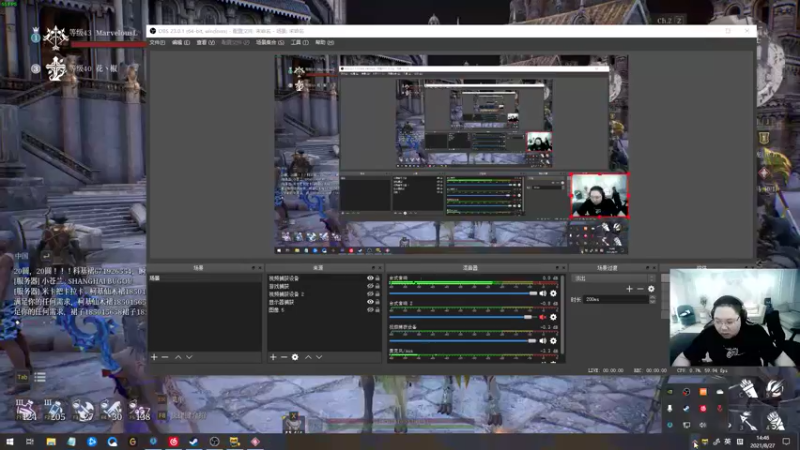Image resolution: width=800 pixels, height=450 pixels.
Task: Select the webcam source in OBS preview
Action: [x=599, y=196]
